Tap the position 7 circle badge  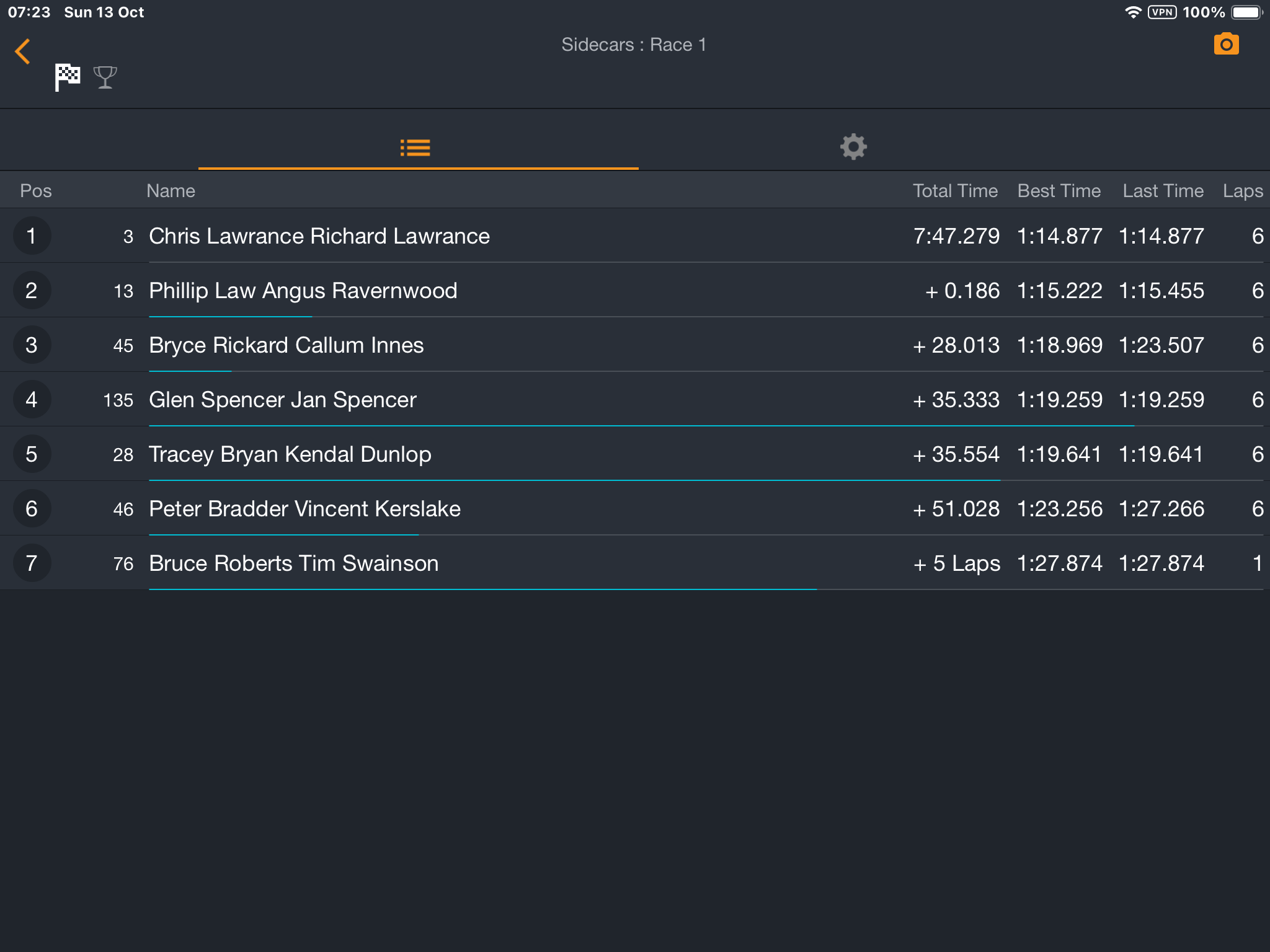(32, 563)
